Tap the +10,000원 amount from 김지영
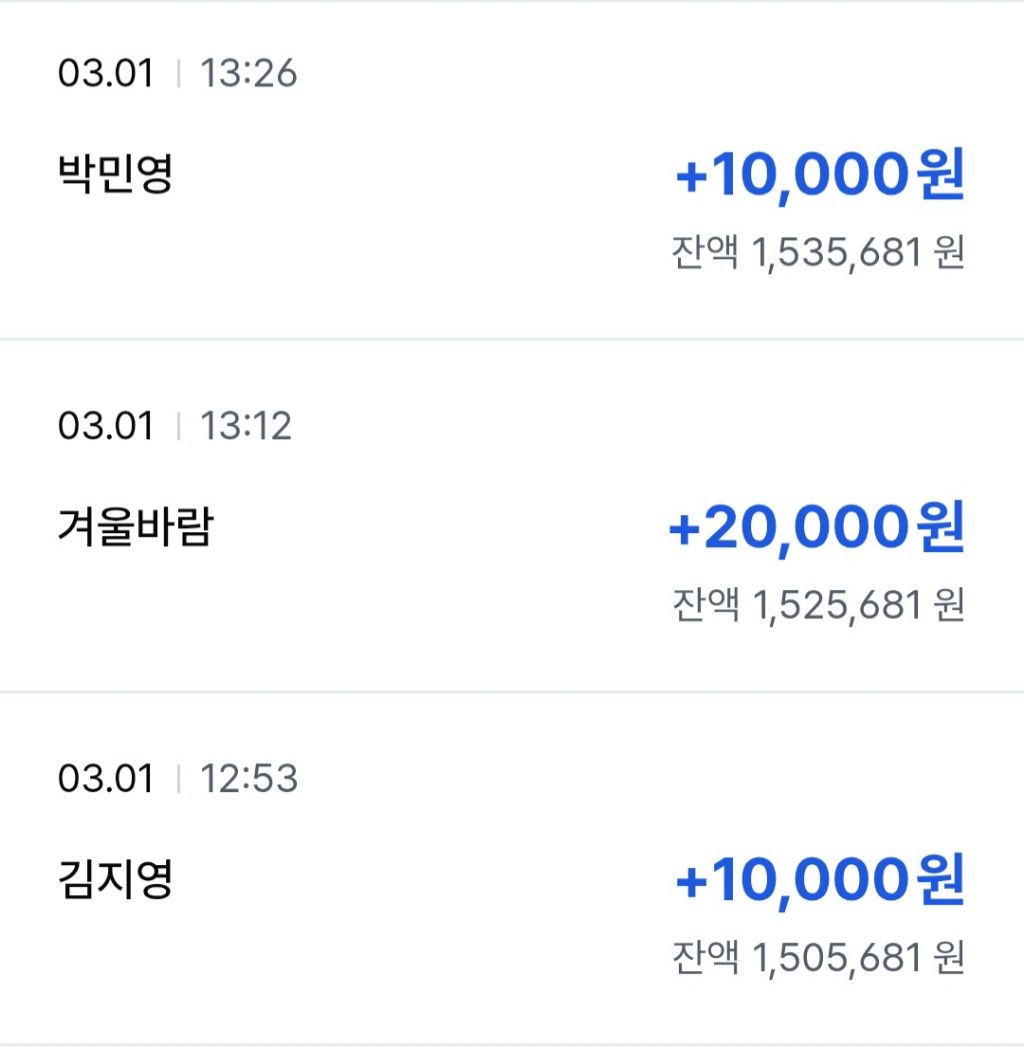The image size is (1024, 1048). click(x=820, y=881)
